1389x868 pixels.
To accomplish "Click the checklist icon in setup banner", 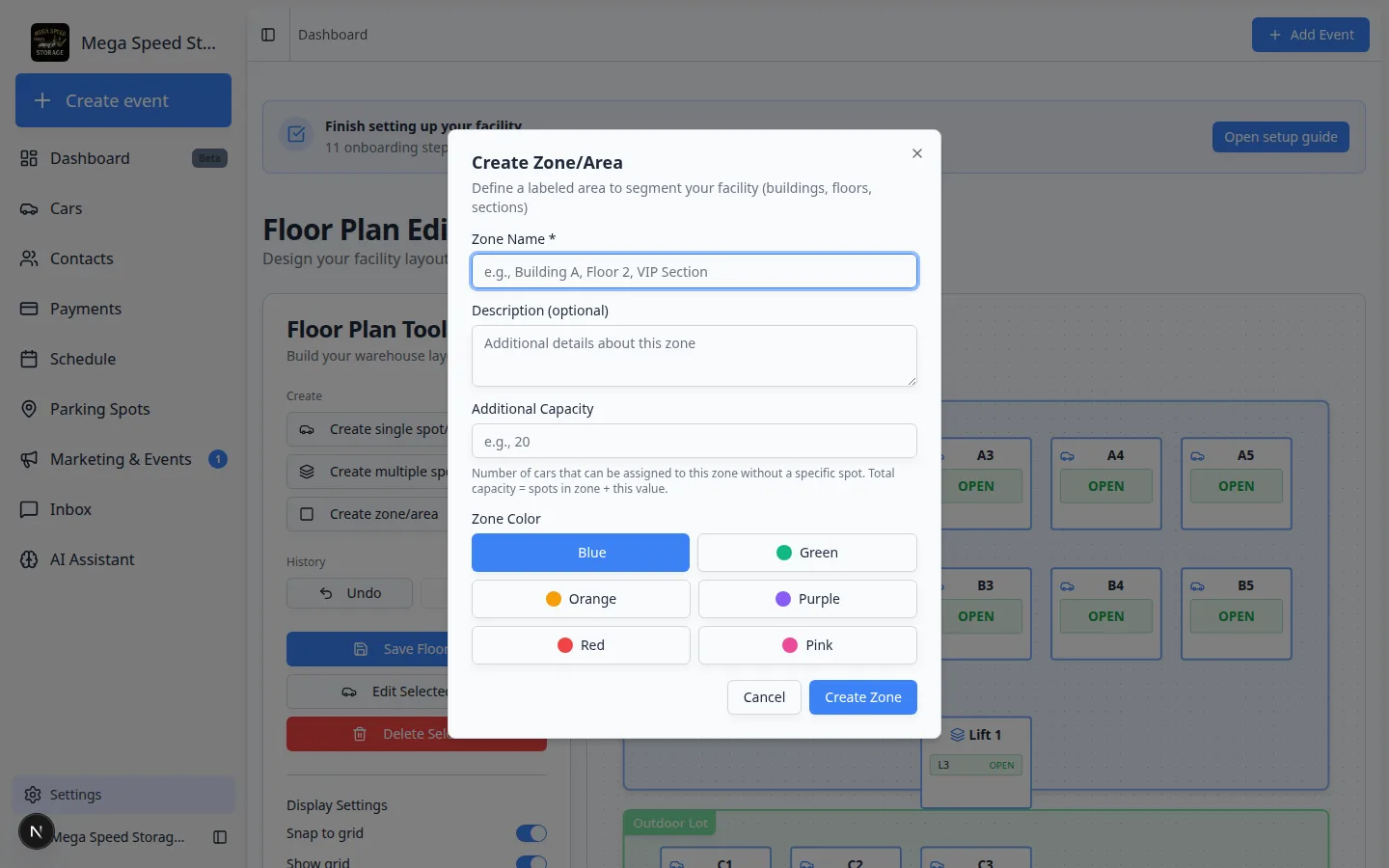I will click(296, 135).
